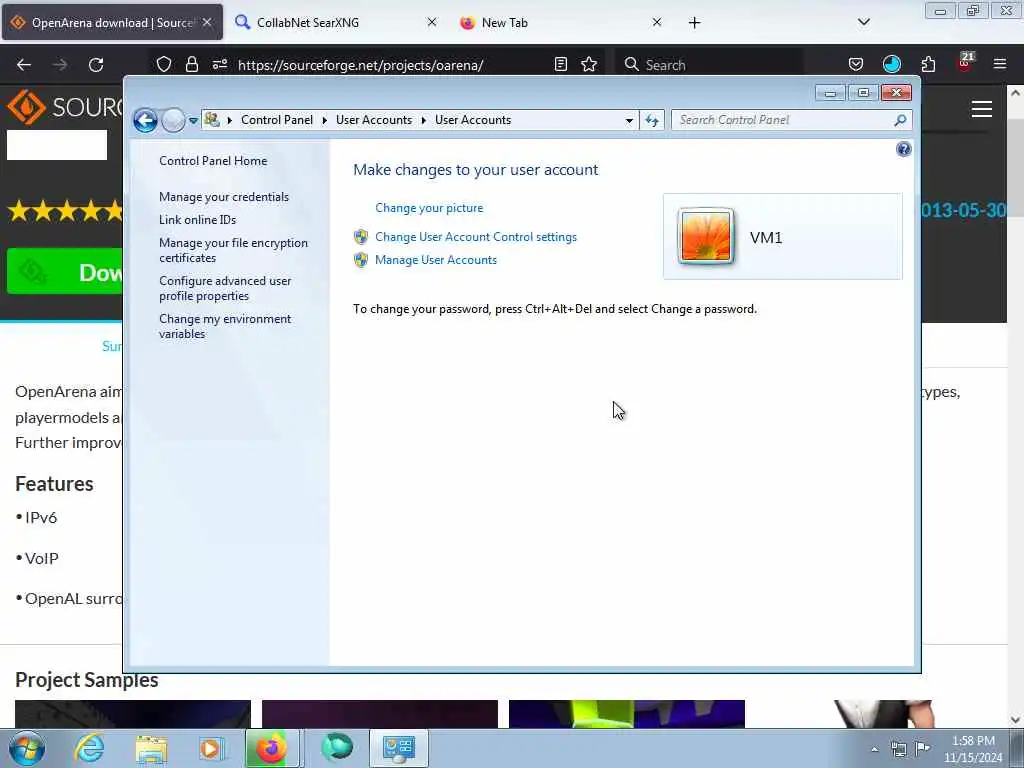Bookmark this page with star icon
Viewport: 1024px width, 768px height.
(x=589, y=64)
